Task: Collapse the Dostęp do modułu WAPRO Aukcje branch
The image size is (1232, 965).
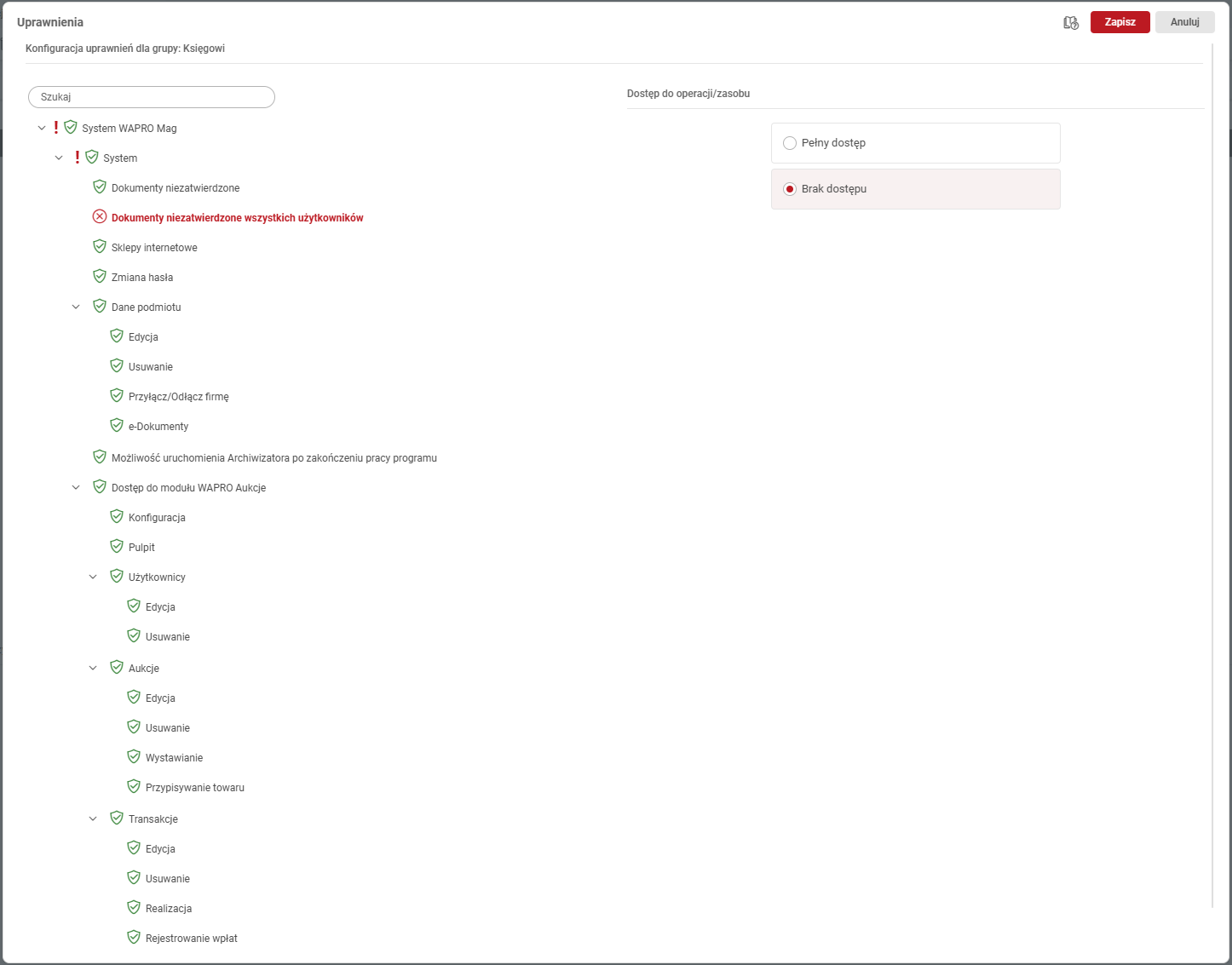Action: 76,488
